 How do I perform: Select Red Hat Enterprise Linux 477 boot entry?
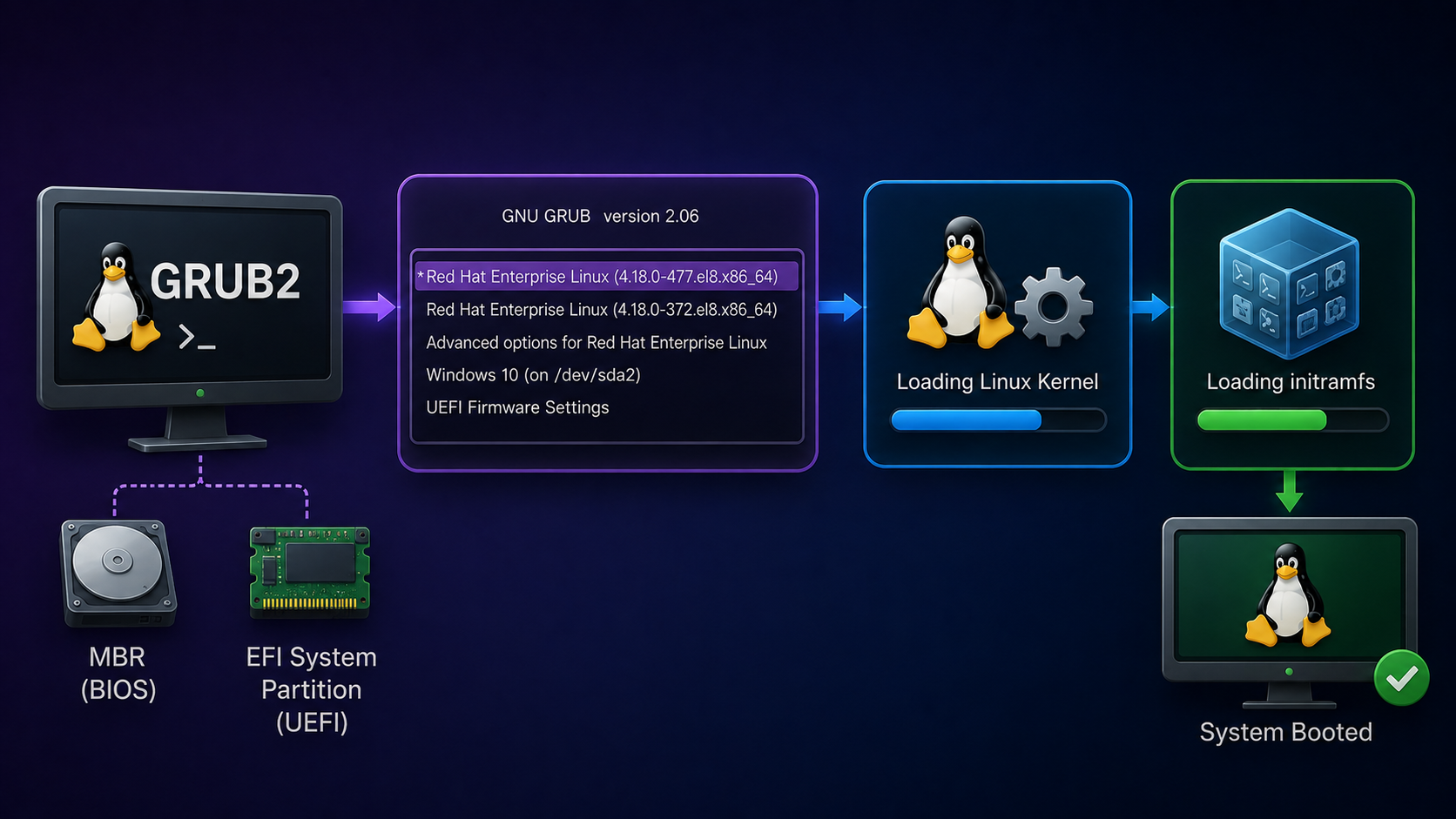click(607, 277)
